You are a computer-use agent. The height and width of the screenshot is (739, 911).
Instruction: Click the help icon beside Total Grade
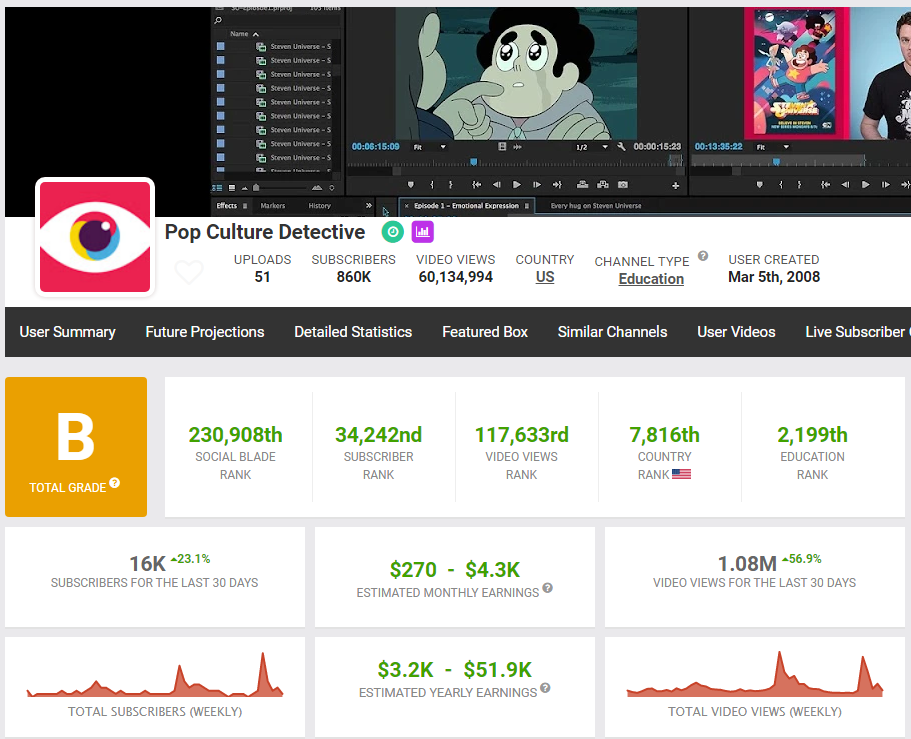pyautogui.click(x=114, y=482)
